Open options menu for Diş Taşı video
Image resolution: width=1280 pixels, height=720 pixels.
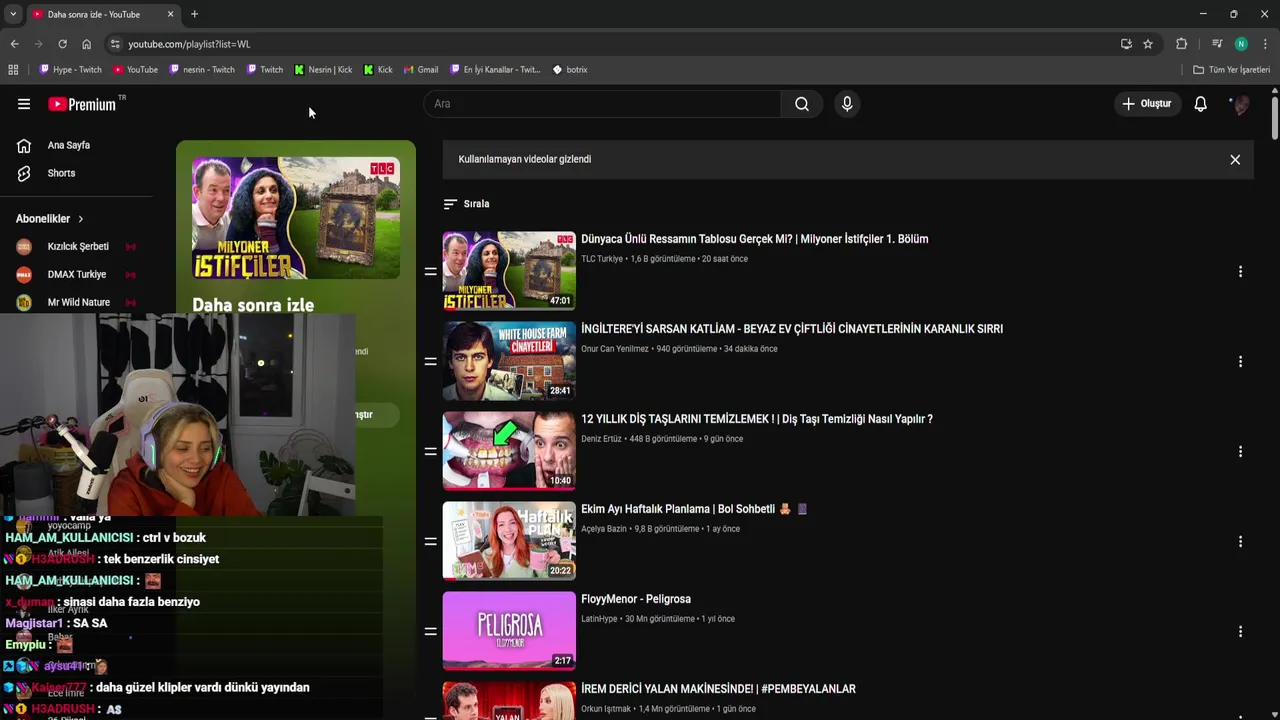click(x=1240, y=452)
